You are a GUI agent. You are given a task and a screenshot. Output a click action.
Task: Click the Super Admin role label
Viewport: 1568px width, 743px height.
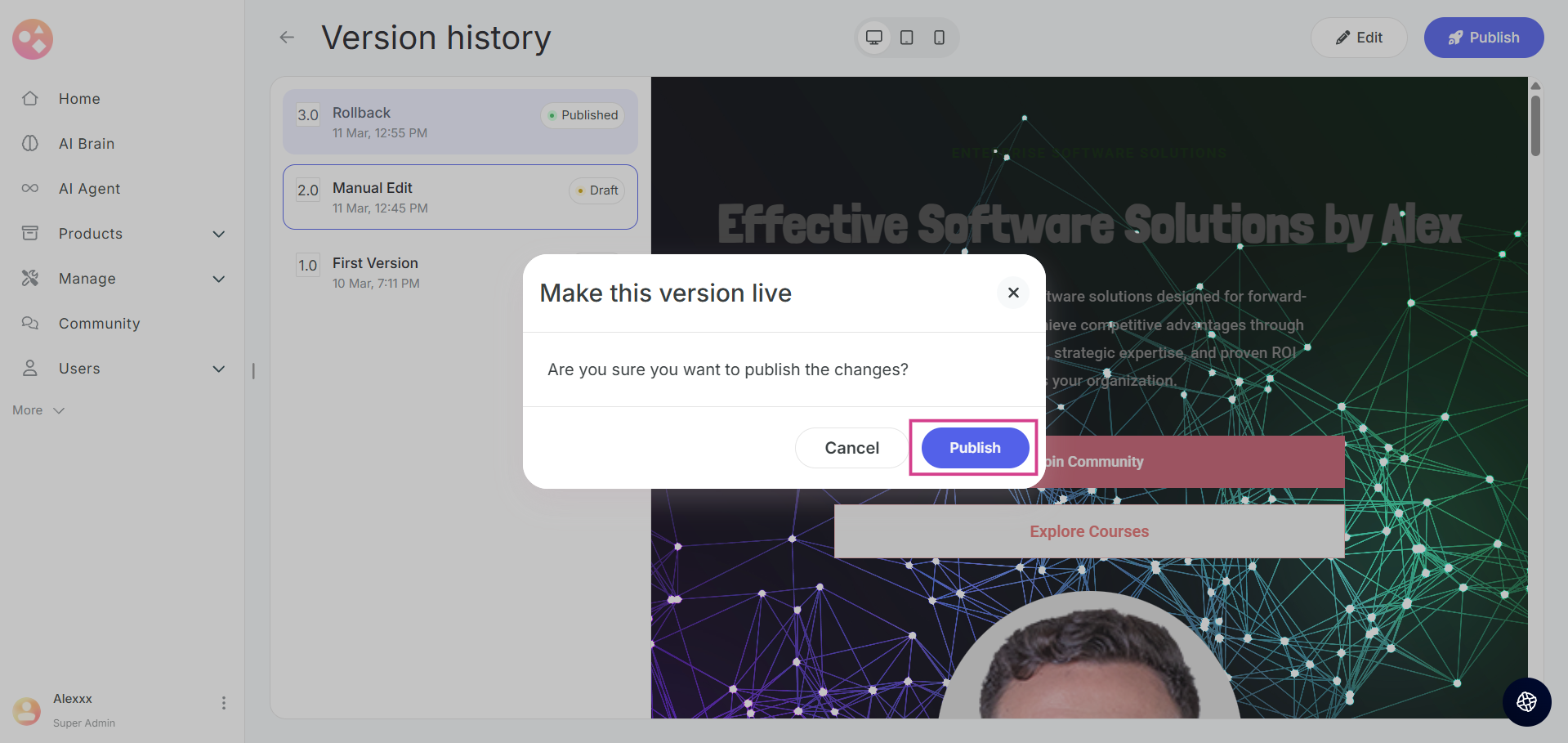(84, 723)
